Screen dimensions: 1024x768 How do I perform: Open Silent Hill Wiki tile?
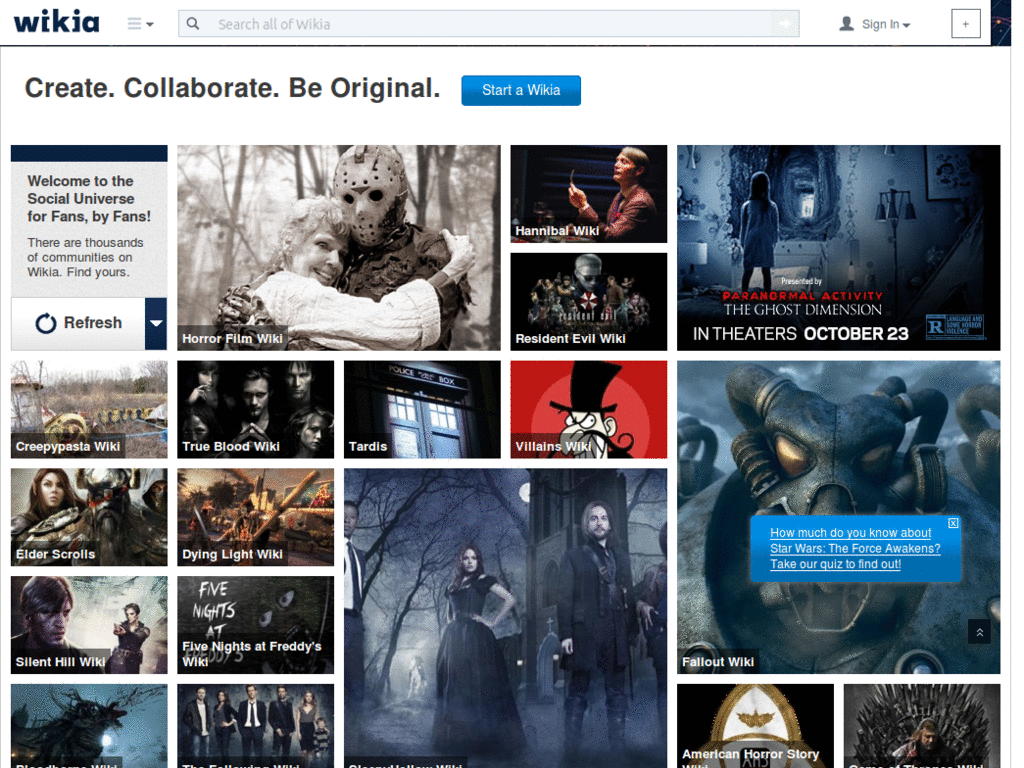click(x=89, y=625)
